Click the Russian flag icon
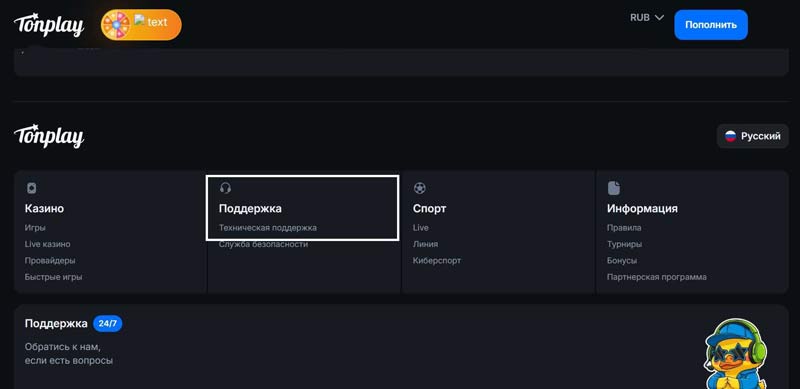800x389 pixels. coord(731,136)
